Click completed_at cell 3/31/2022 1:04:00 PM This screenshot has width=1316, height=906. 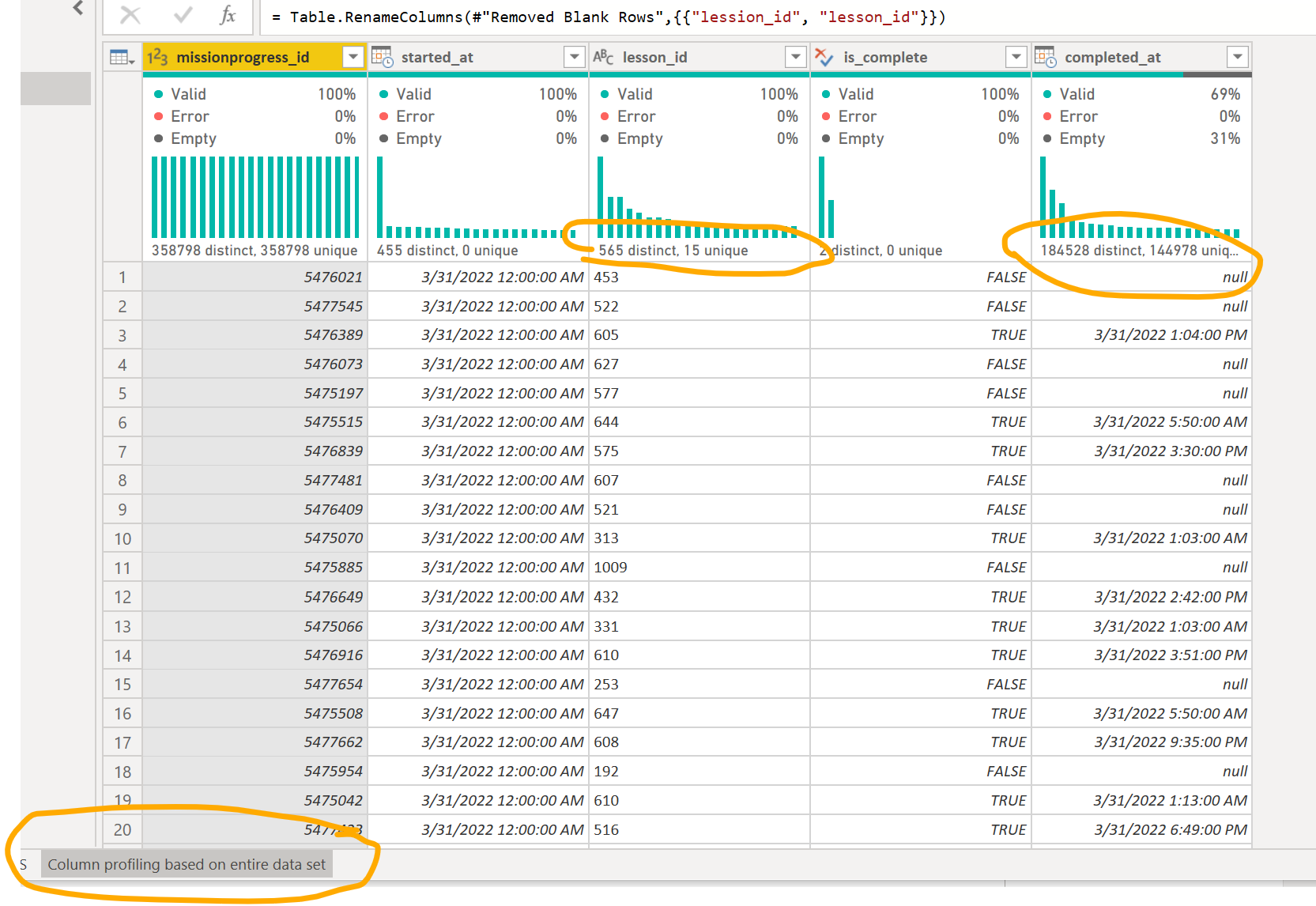point(1142,335)
